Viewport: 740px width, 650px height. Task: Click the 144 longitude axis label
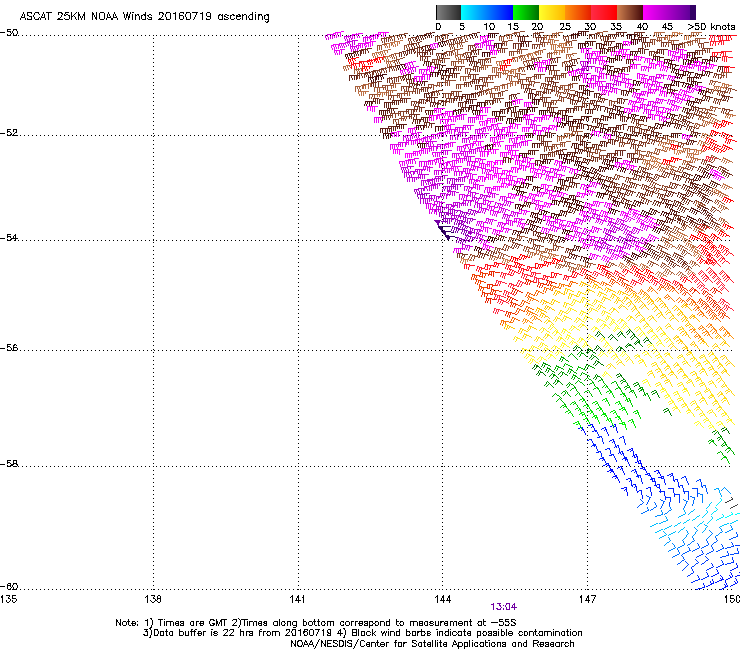pos(443,599)
